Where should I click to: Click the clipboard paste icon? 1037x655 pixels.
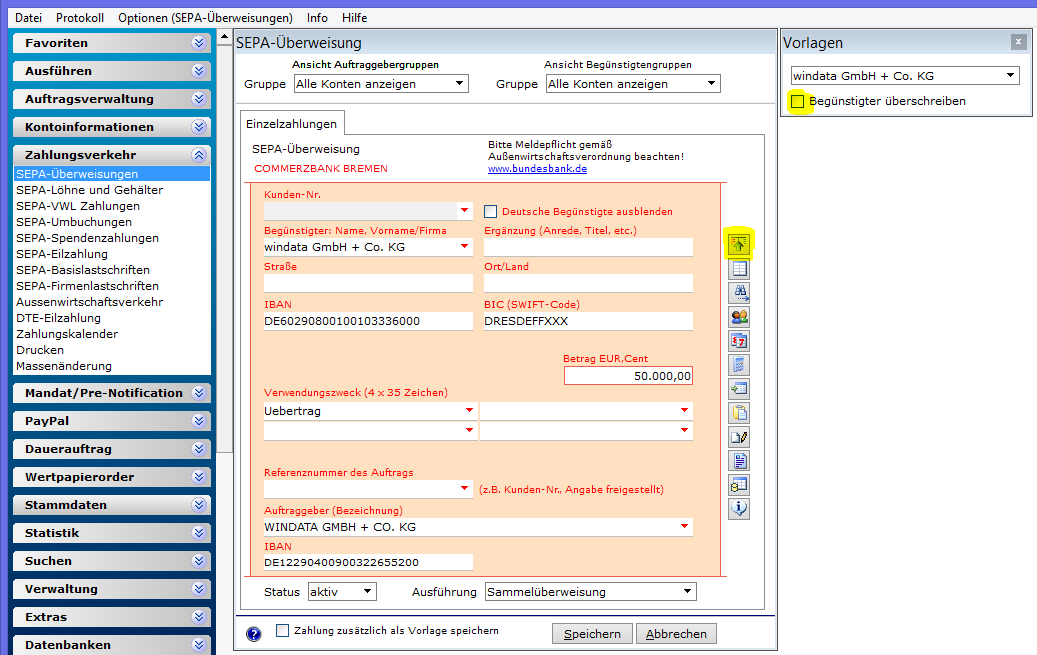[x=739, y=413]
